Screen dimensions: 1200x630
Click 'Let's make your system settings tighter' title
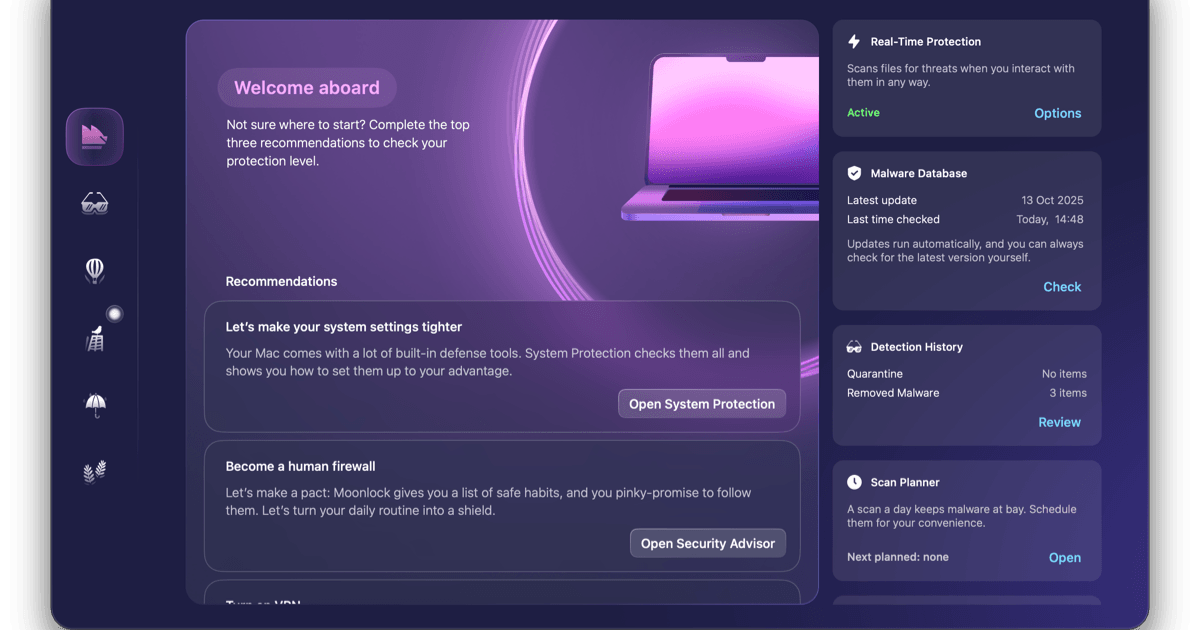click(344, 327)
